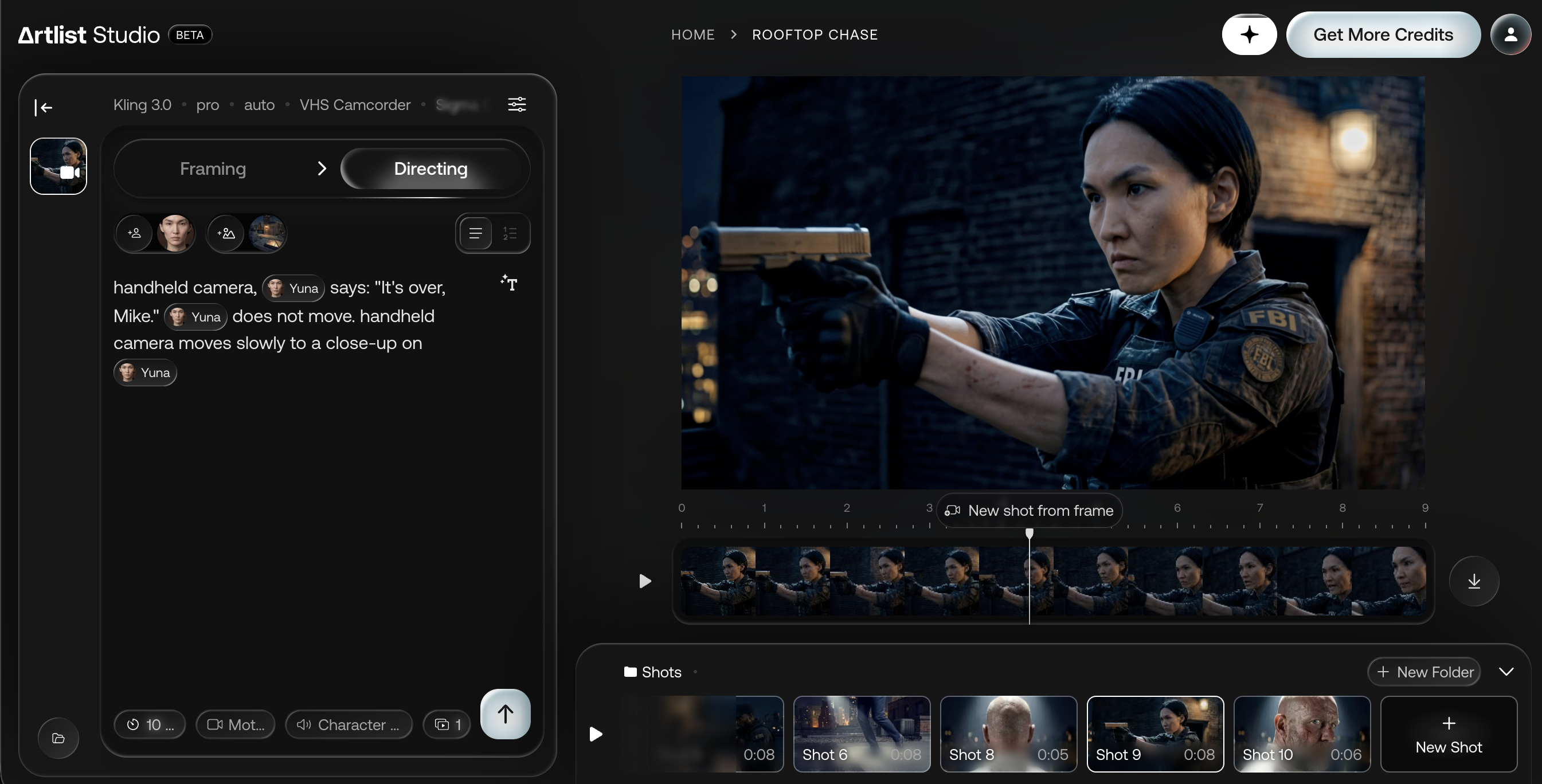Open generation settings sliders icon

[x=516, y=105]
